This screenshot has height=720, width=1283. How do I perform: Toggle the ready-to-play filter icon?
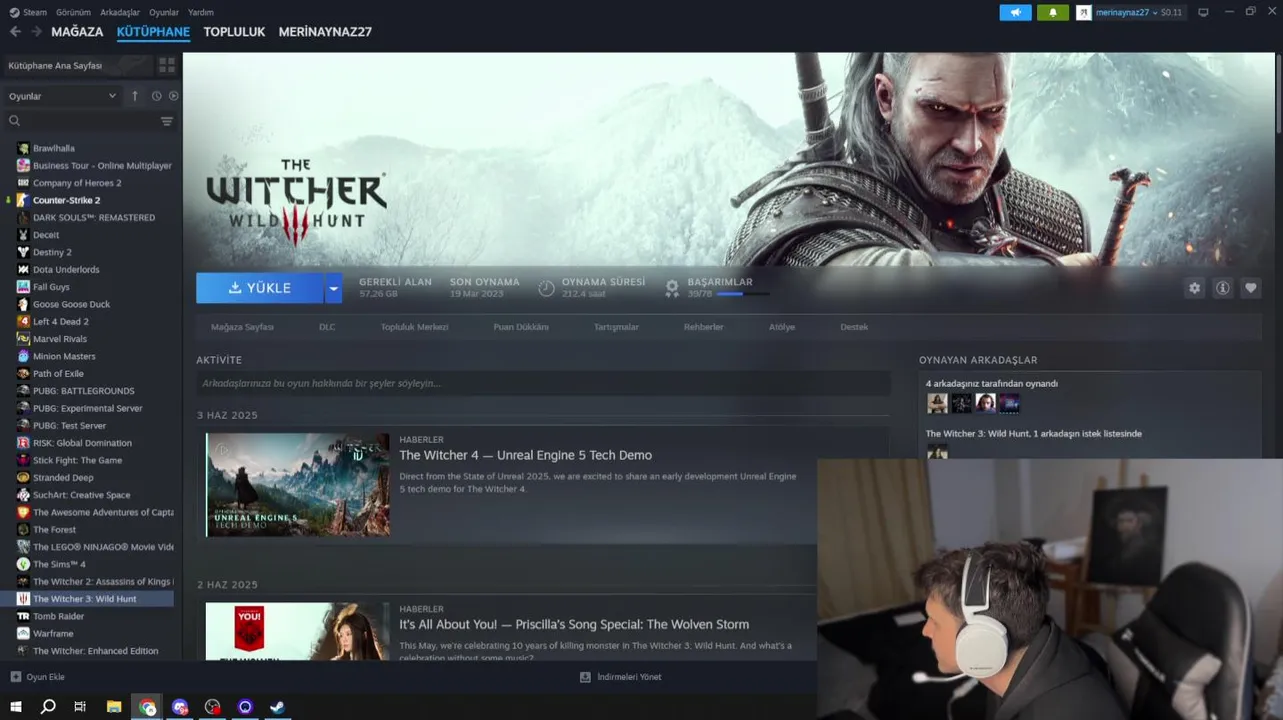click(x=173, y=96)
